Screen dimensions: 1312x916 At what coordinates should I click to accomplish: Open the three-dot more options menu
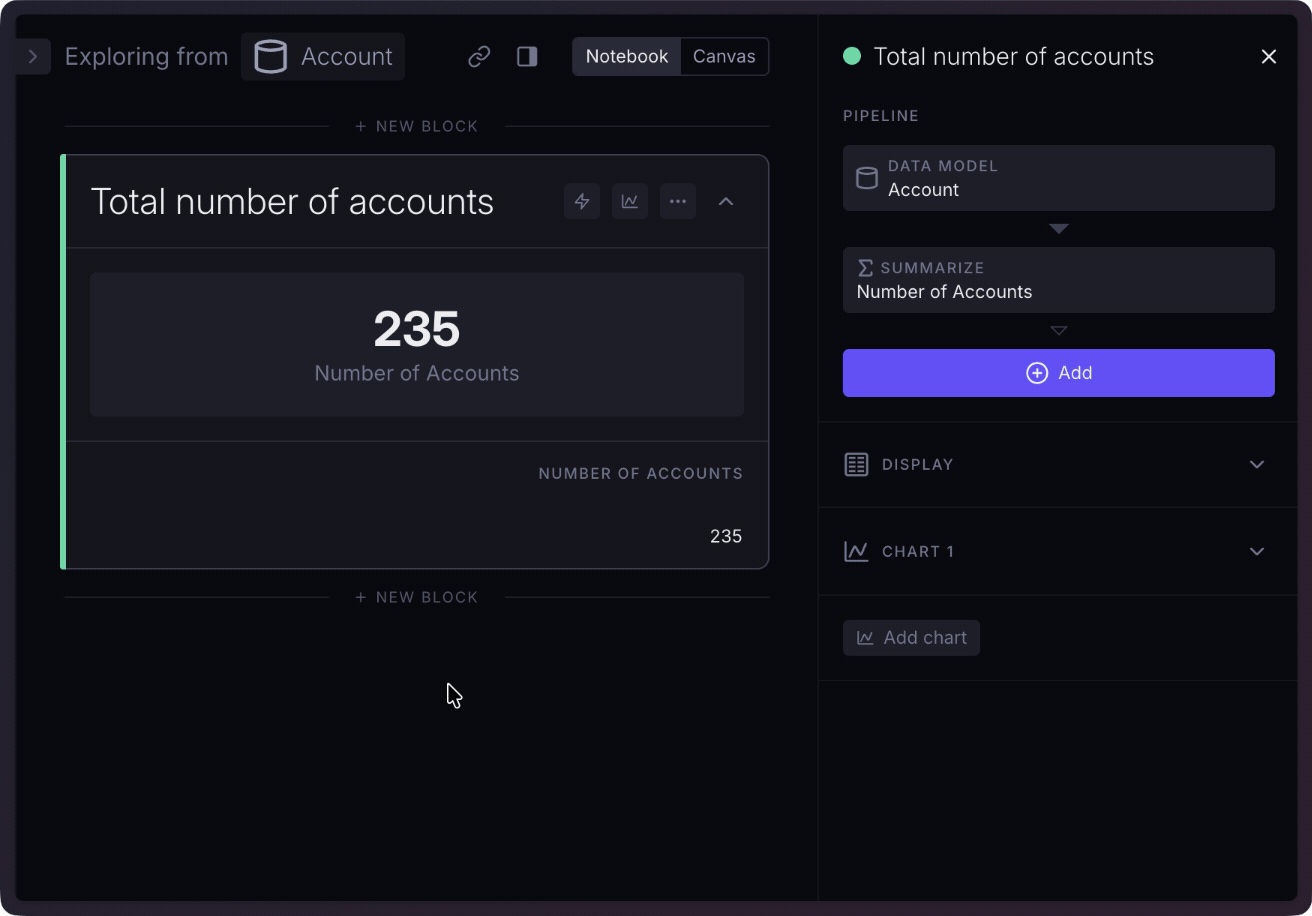(x=678, y=201)
